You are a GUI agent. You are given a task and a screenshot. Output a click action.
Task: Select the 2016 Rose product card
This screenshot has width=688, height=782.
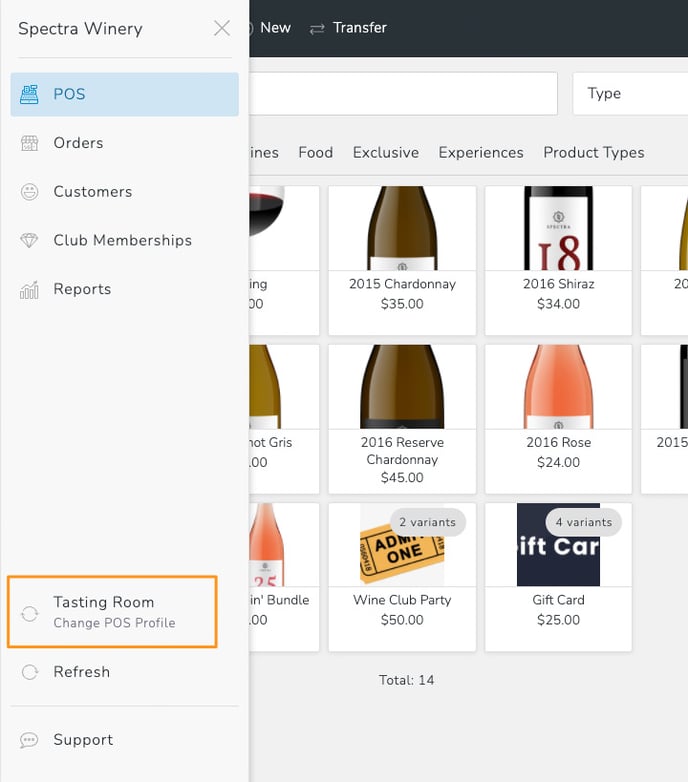pyautogui.click(x=558, y=419)
